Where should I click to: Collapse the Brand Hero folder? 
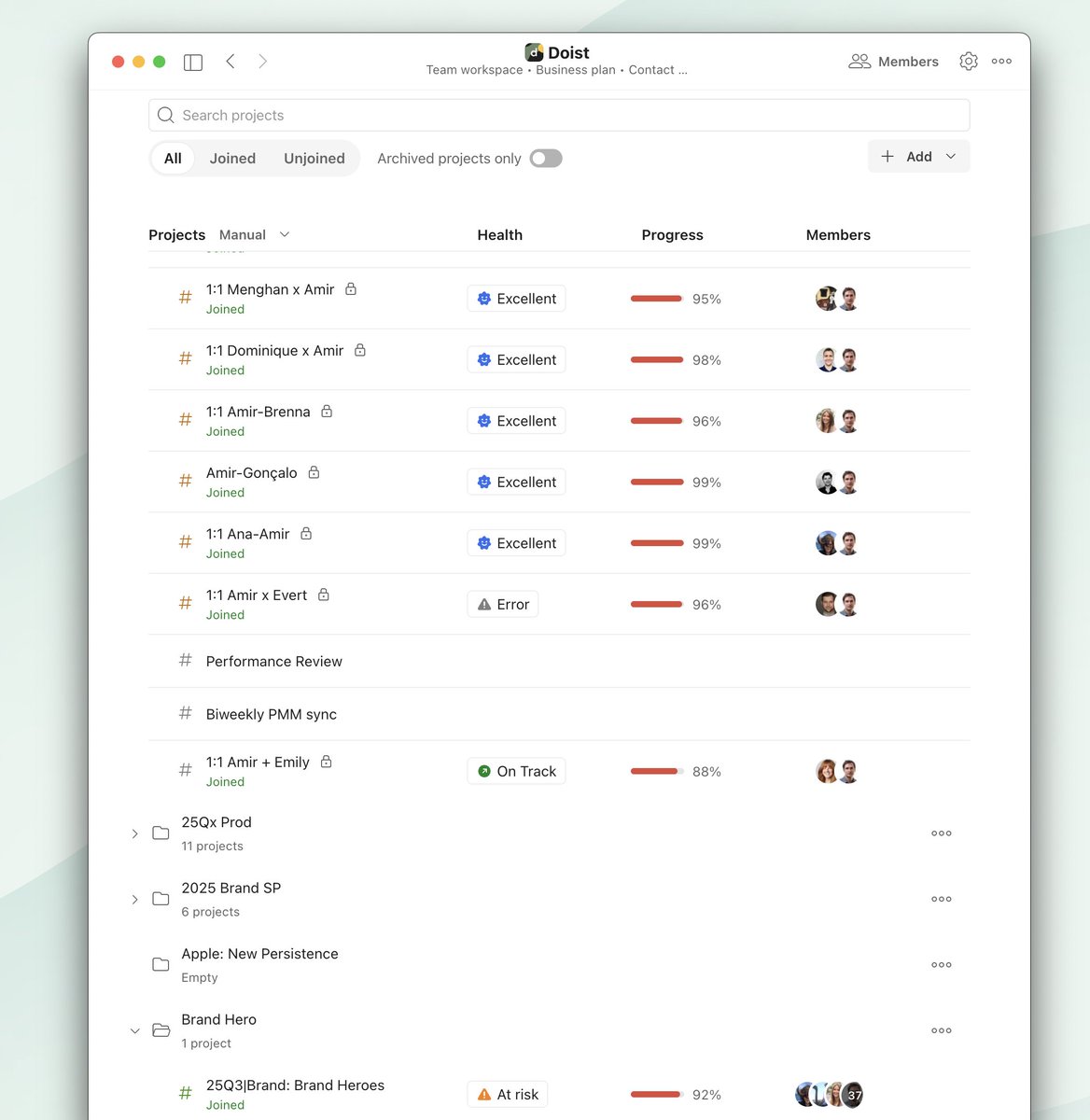(134, 1030)
